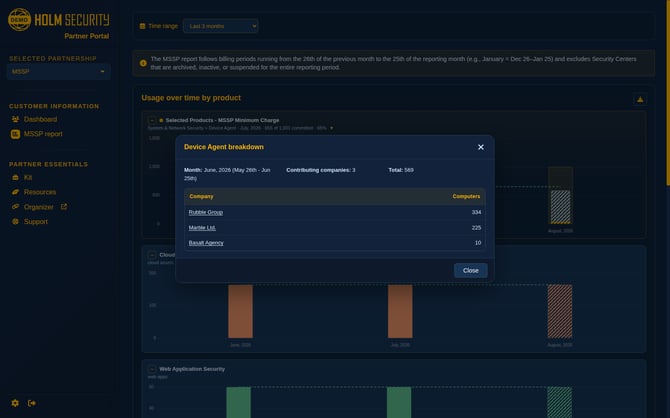Click the Computers column header

466,197
